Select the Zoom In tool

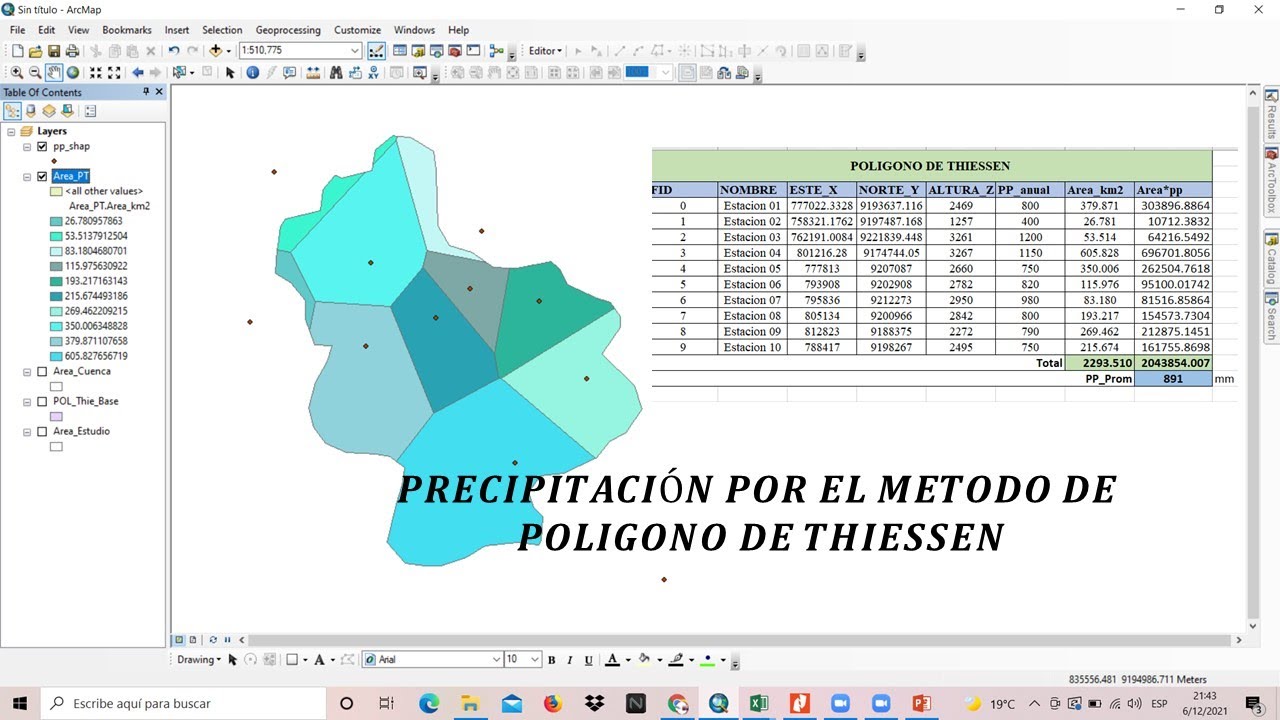pyautogui.click(x=17, y=72)
